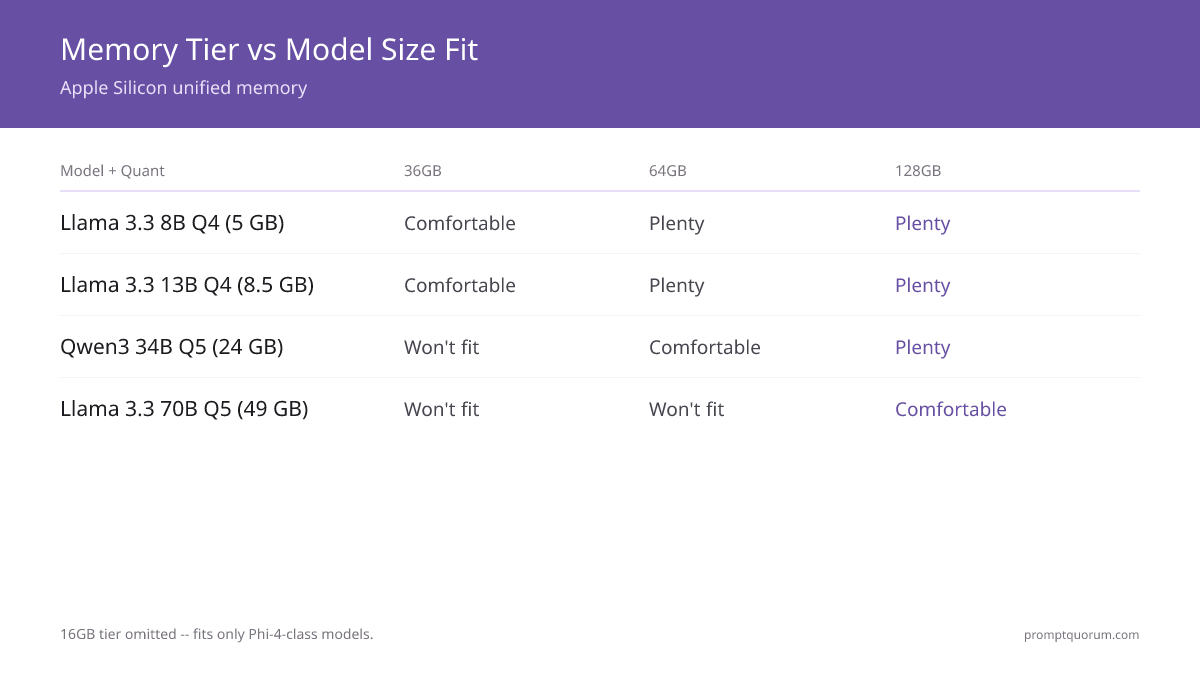This screenshot has width=1200, height=675.
Task: Click 'Plenty' in the Llama 8B 64GB cell
Action: [676, 224]
